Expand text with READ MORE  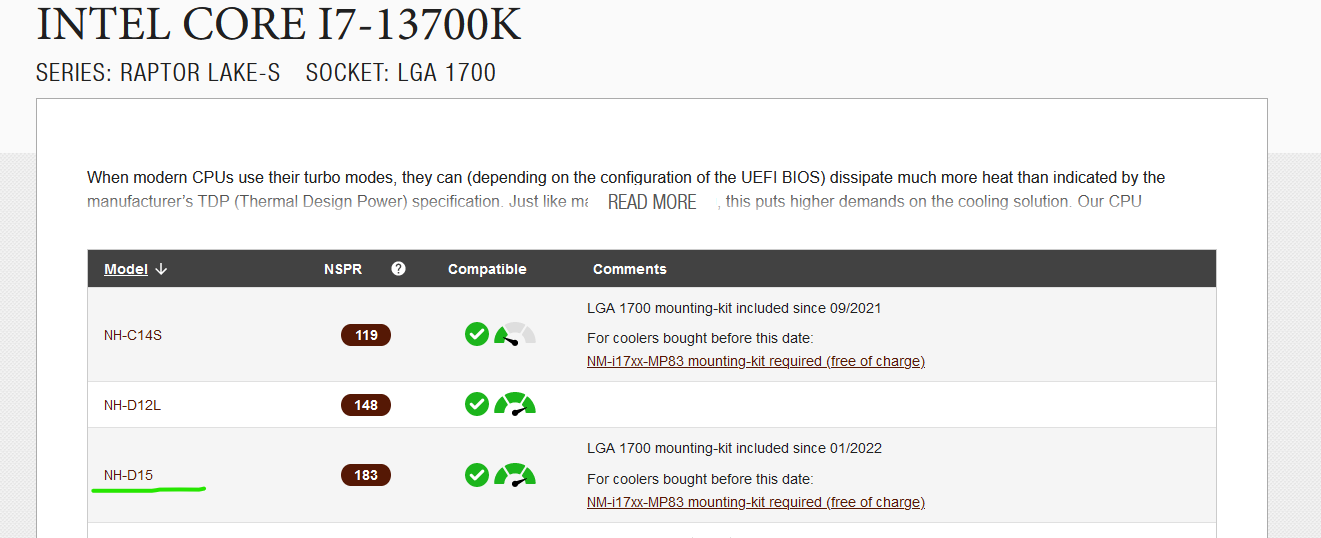point(652,202)
